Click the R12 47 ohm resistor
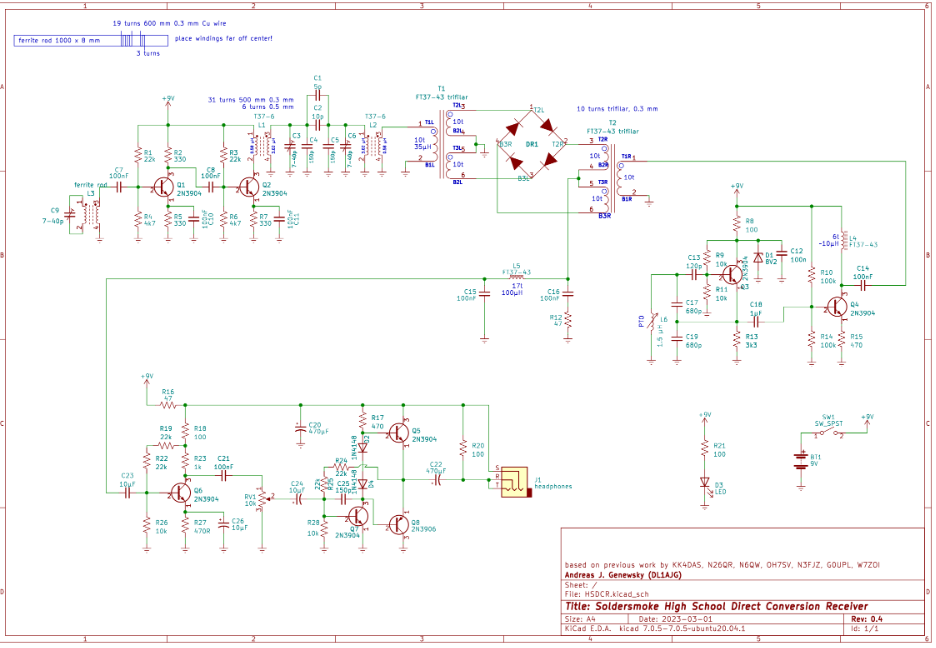 pos(568,320)
